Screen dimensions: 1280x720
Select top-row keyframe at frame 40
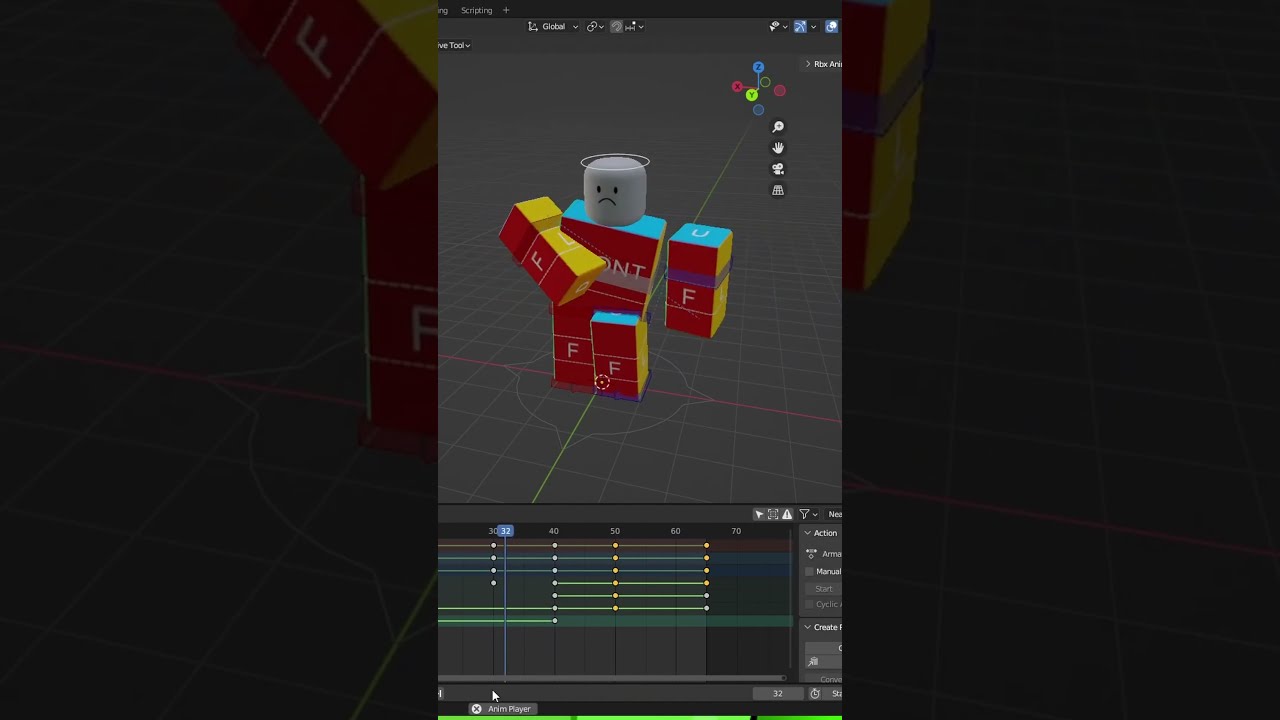pos(555,545)
